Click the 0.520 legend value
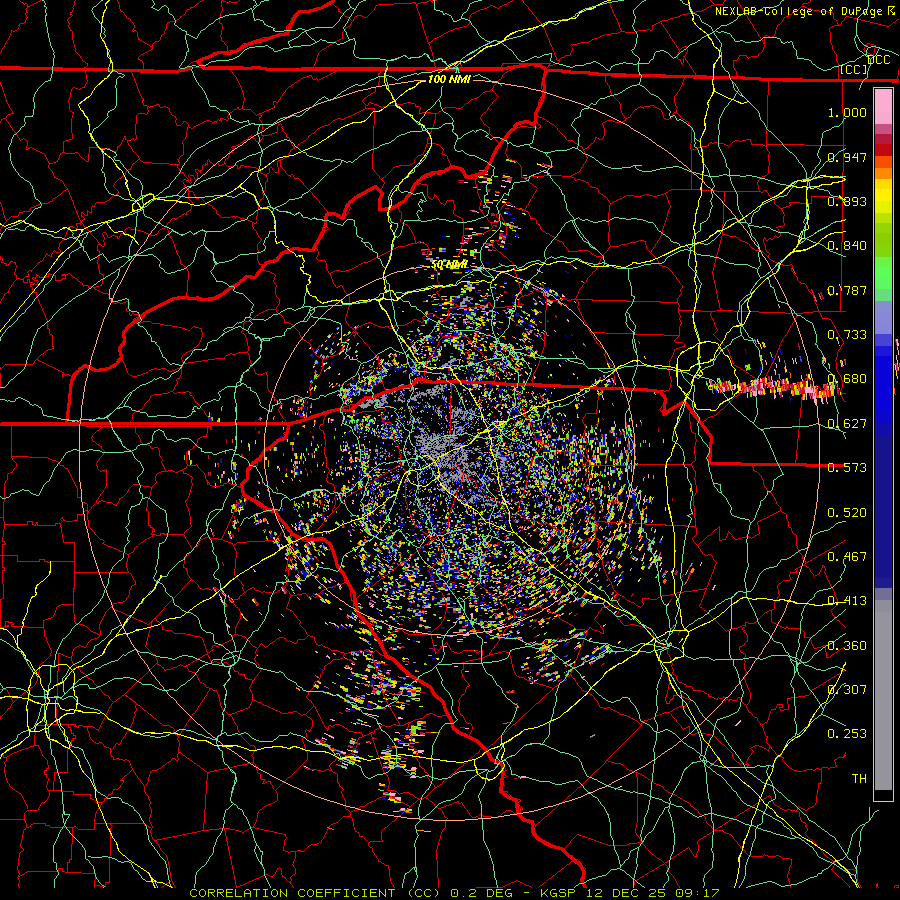 tap(847, 513)
